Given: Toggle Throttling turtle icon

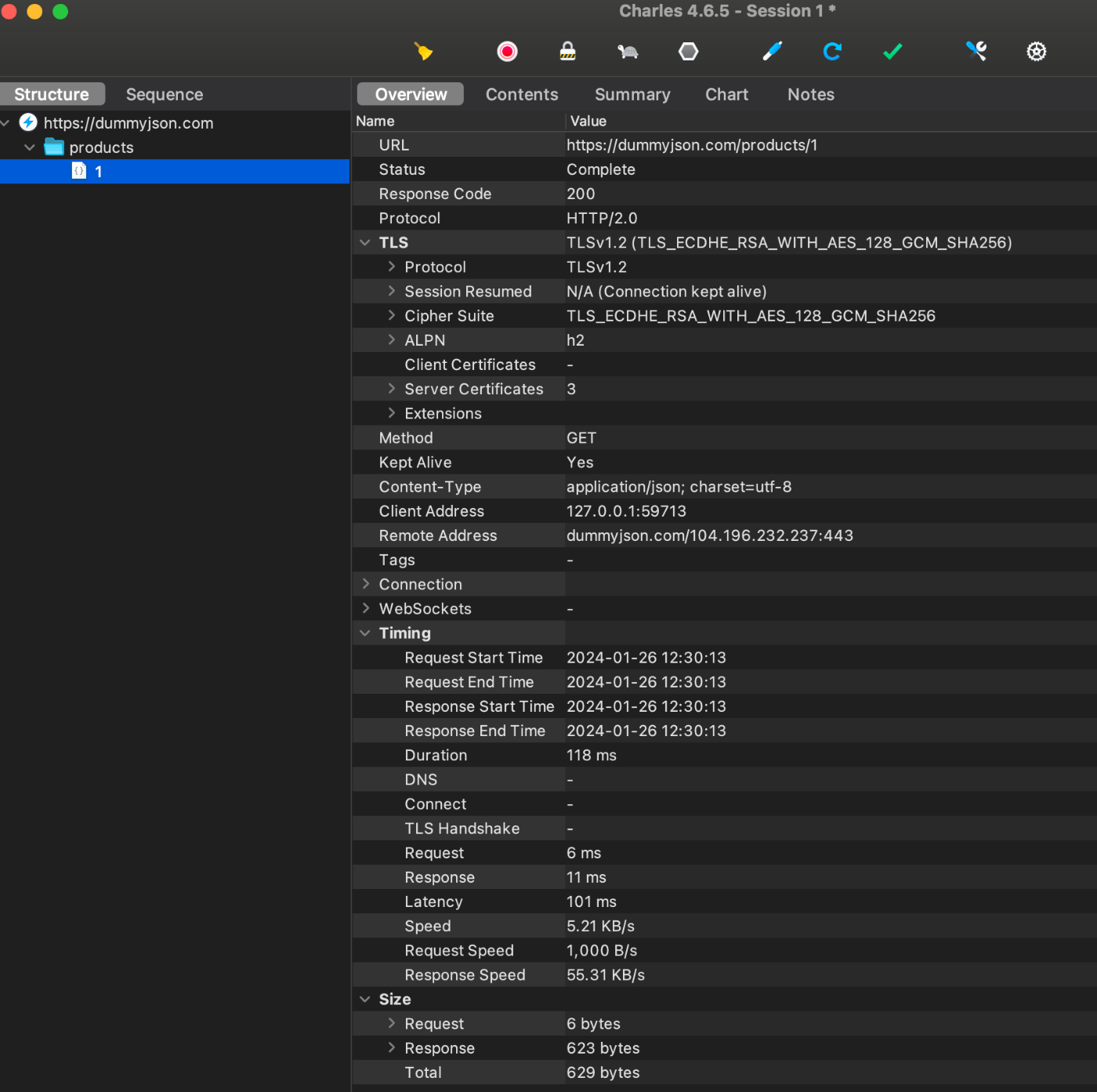Looking at the screenshot, I should pyautogui.click(x=628, y=52).
